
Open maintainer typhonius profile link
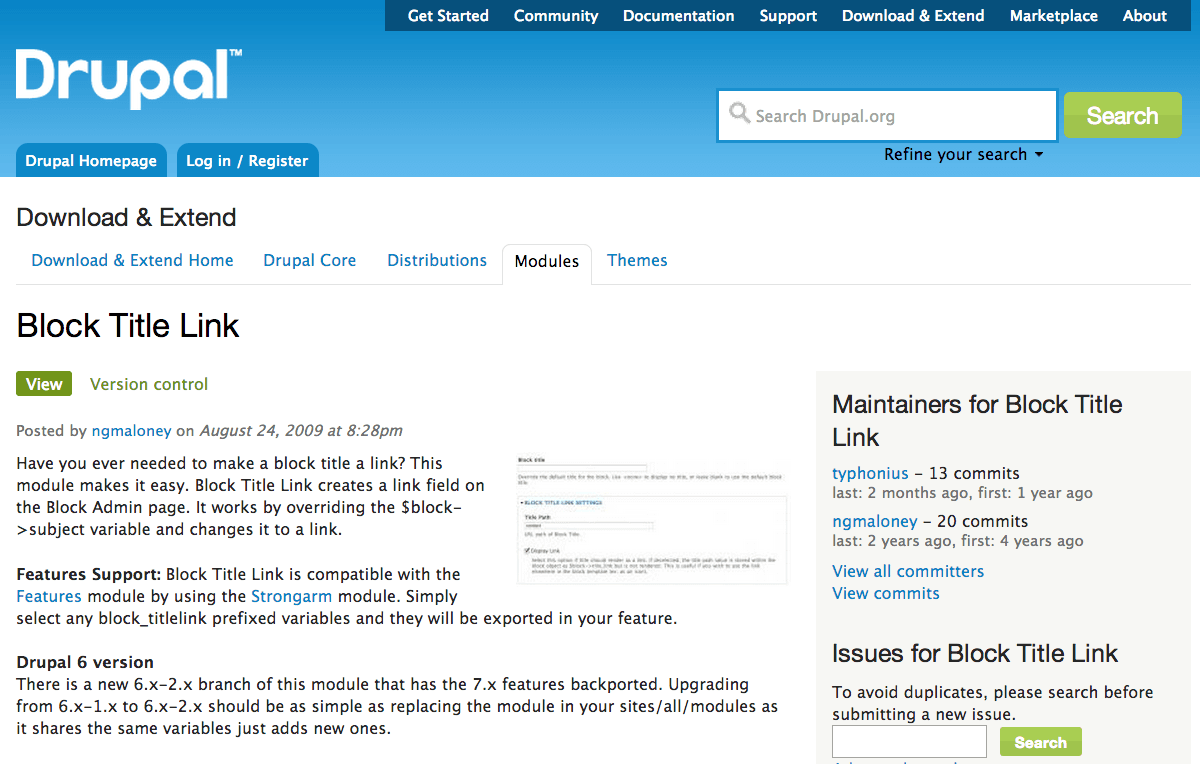[x=870, y=473]
